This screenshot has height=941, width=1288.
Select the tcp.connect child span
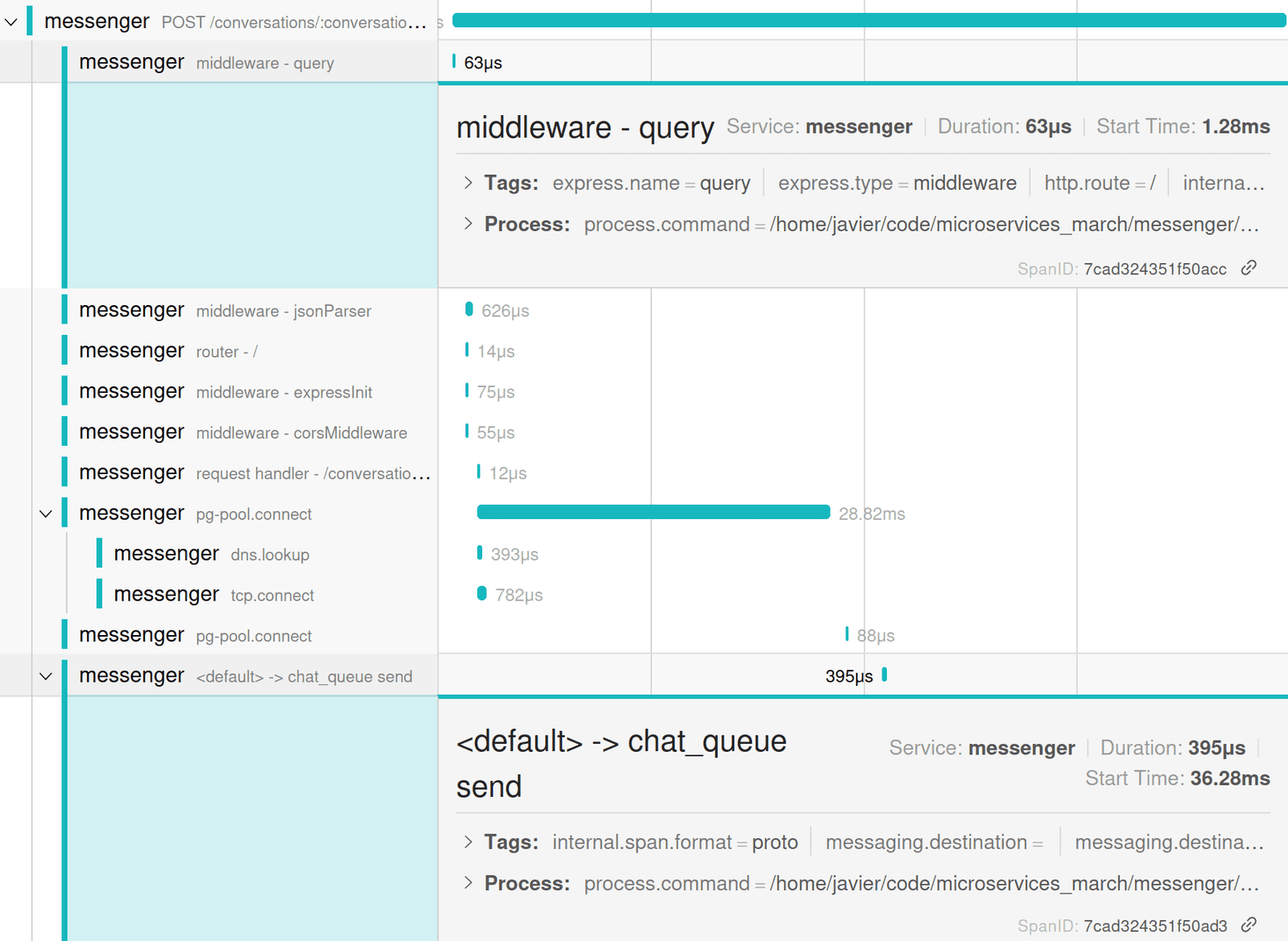[x=242, y=594]
